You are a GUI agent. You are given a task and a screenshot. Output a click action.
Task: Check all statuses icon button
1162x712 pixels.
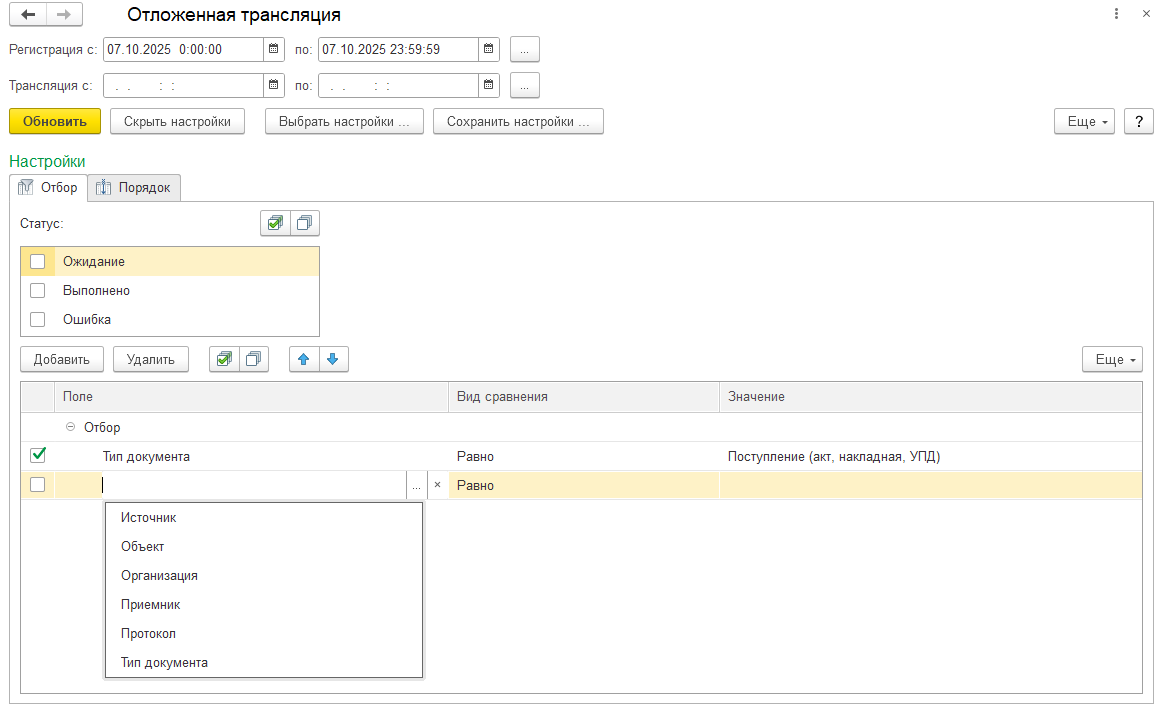[274, 223]
